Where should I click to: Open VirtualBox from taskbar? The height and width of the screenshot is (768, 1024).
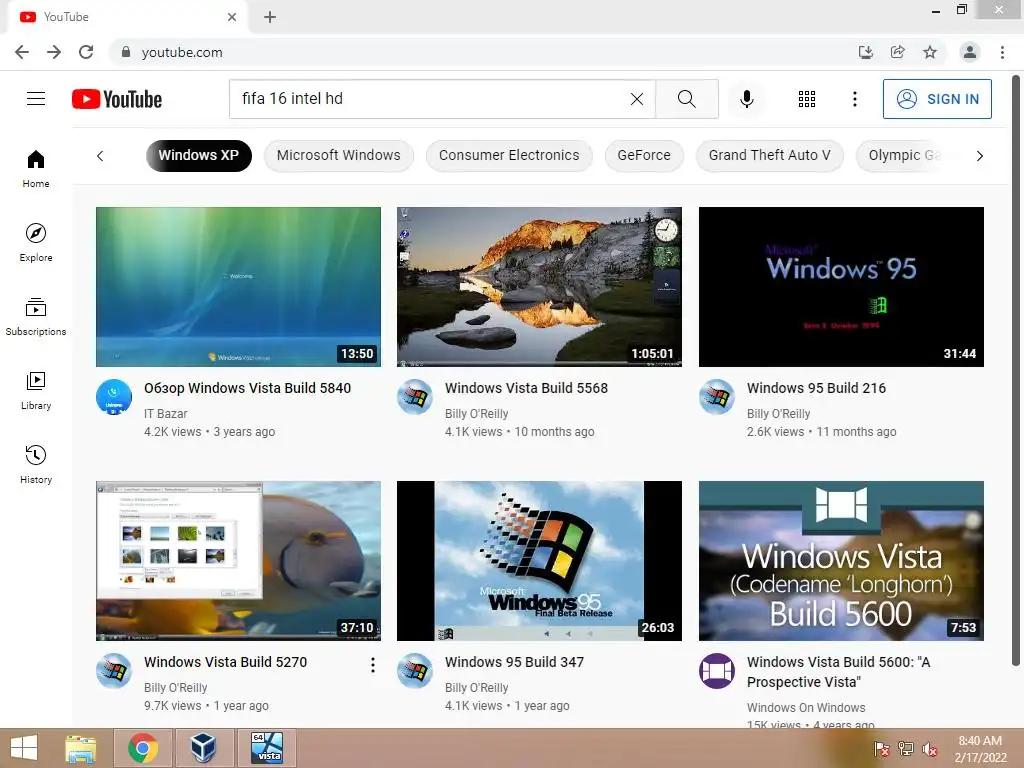[204, 748]
